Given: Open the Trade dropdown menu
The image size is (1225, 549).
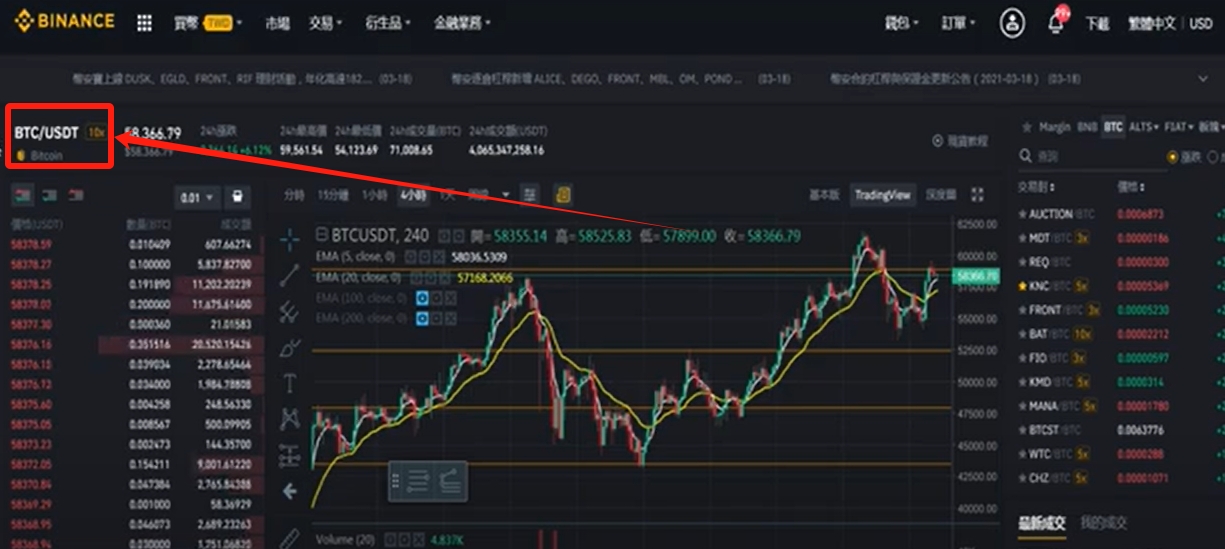Looking at the screenshot, I should pos(325,22).
